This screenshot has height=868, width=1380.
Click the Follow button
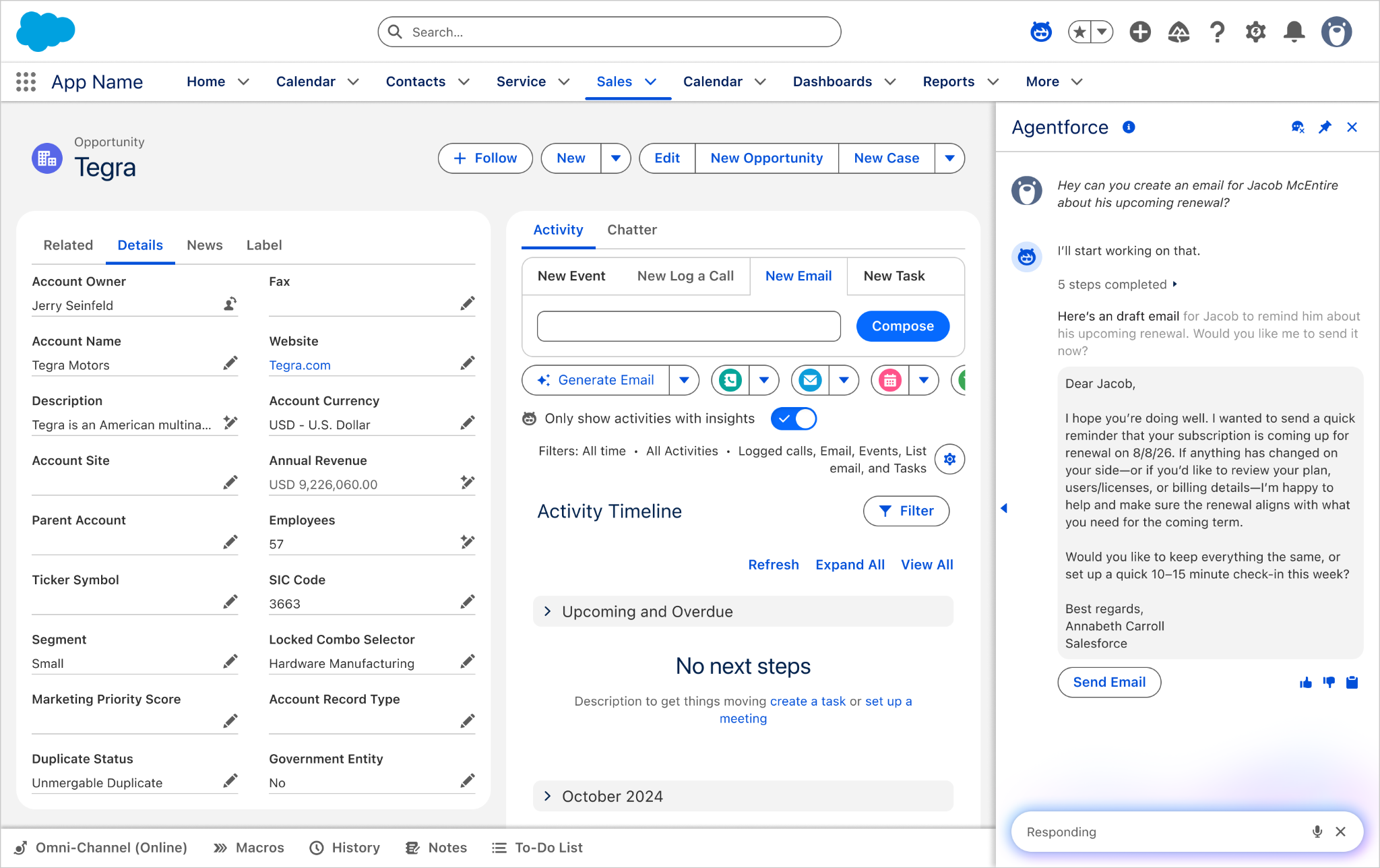coord(485,158)
